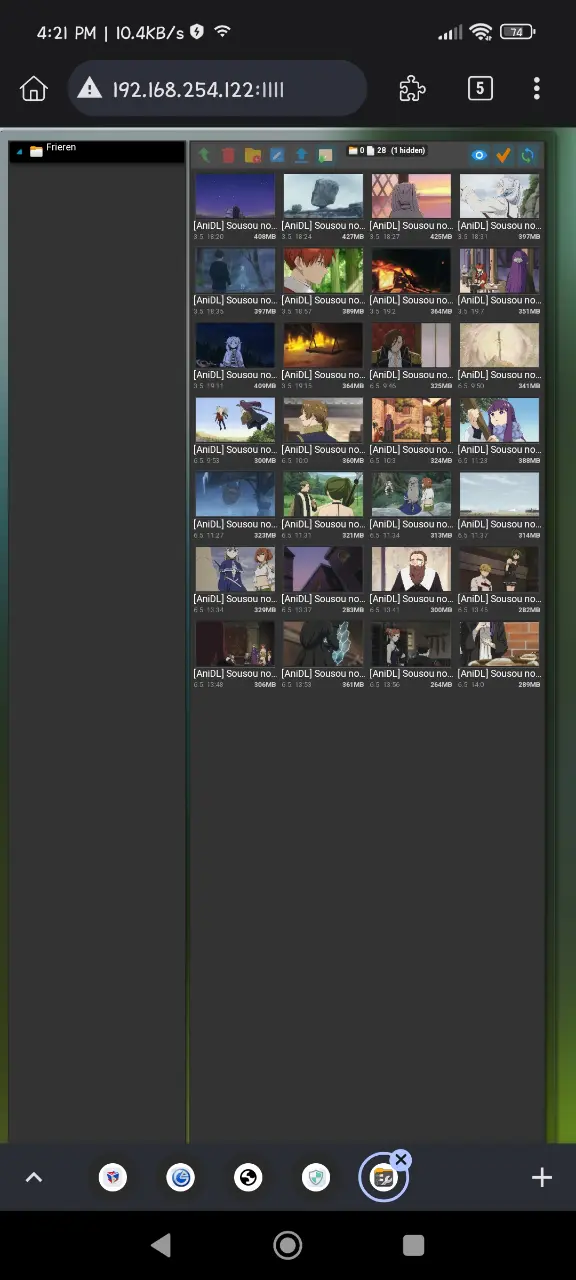Add a new tab with plus icon
Screen dimensions: 576x1280
pos(542,1178)
